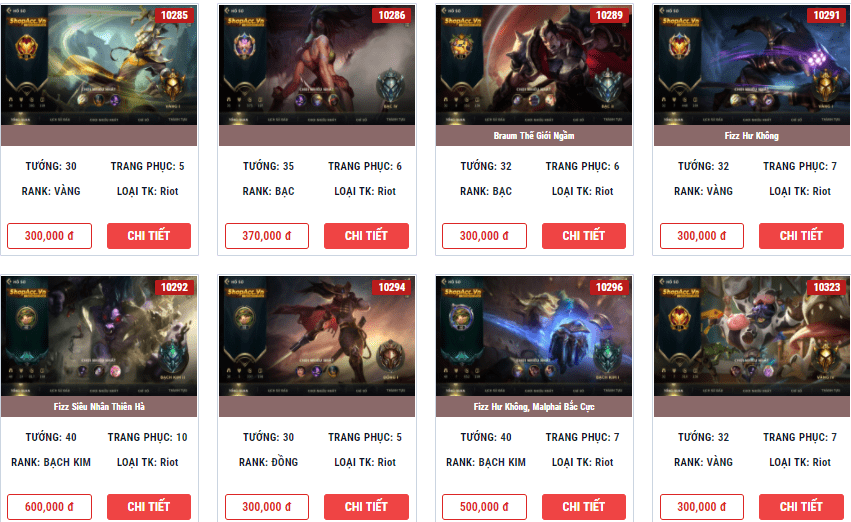Select the 10323 account preview image

752,336
